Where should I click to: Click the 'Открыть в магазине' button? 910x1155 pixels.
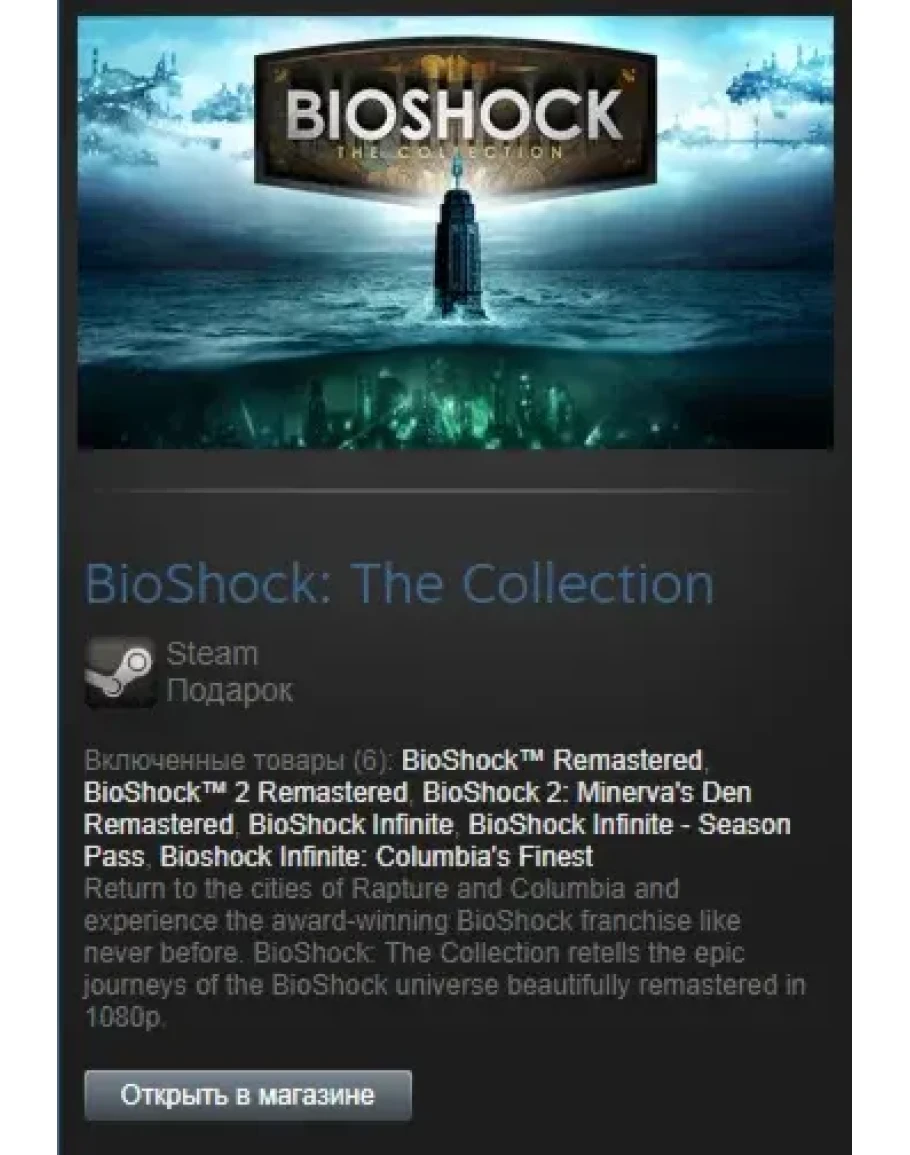point(248,1095)
